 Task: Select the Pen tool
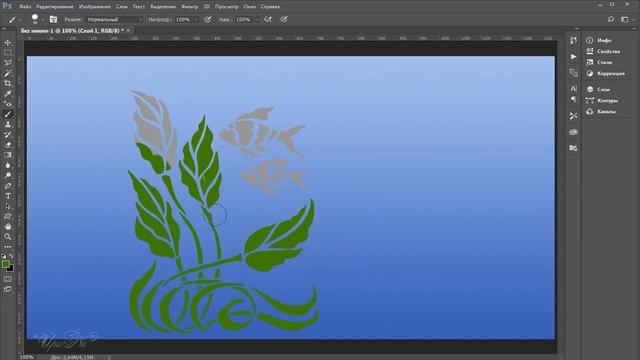(8, 186)
